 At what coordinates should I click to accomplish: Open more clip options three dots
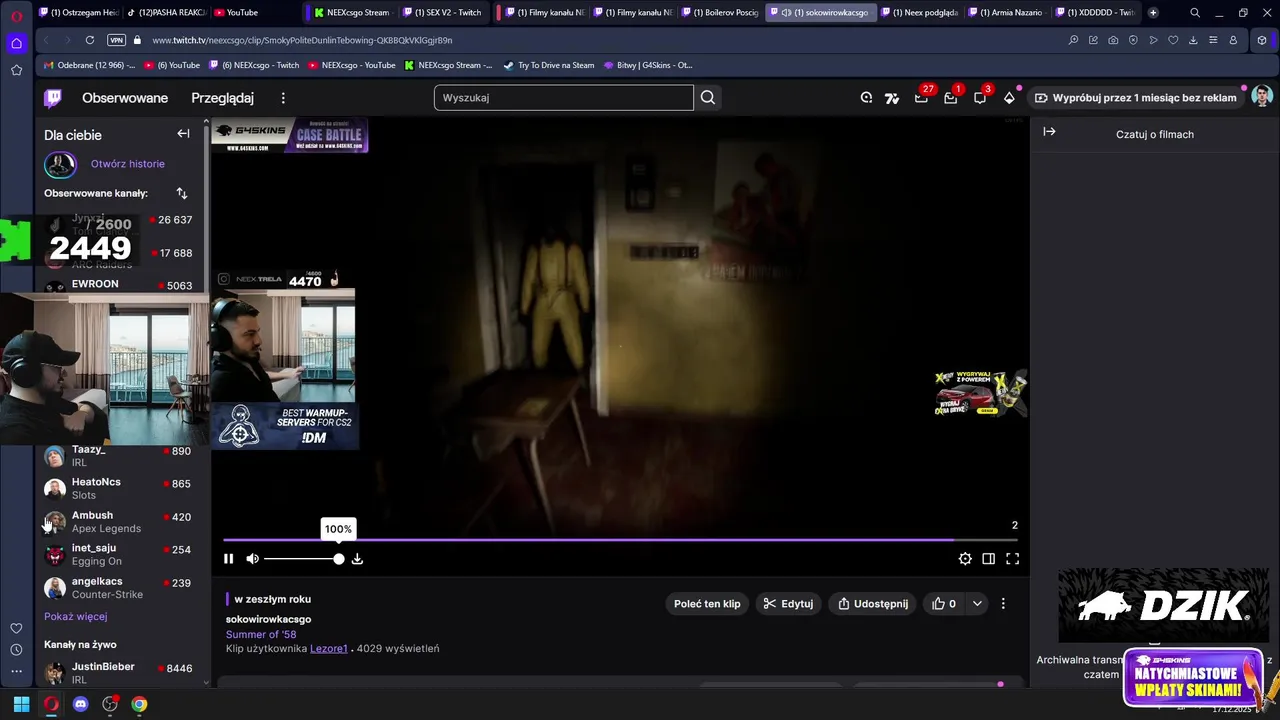(1003, 604)
